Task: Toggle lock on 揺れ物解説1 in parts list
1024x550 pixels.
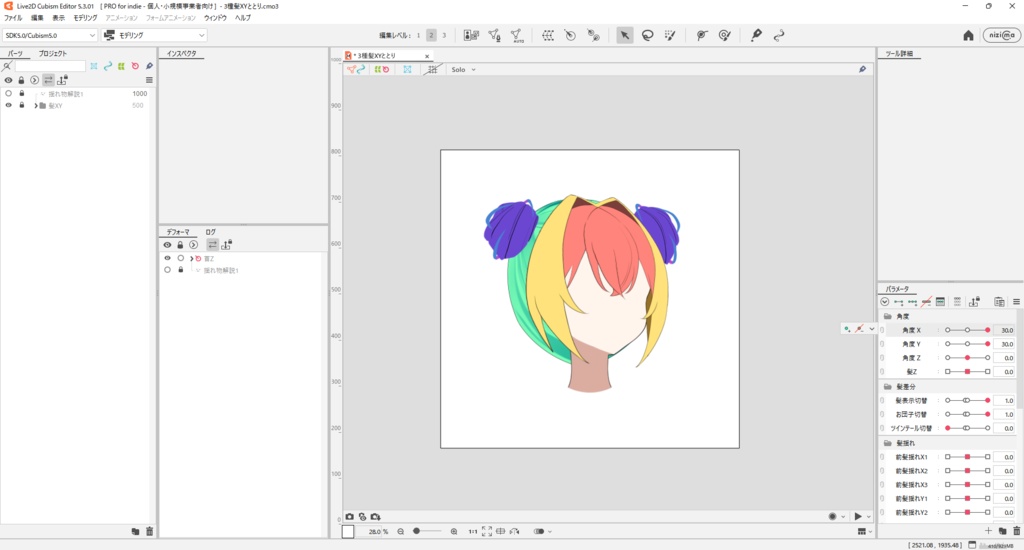Action: [x=22, y=93]
